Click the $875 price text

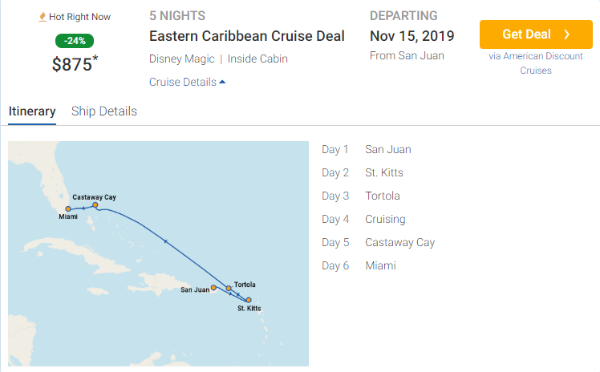(x=75, y=64)
